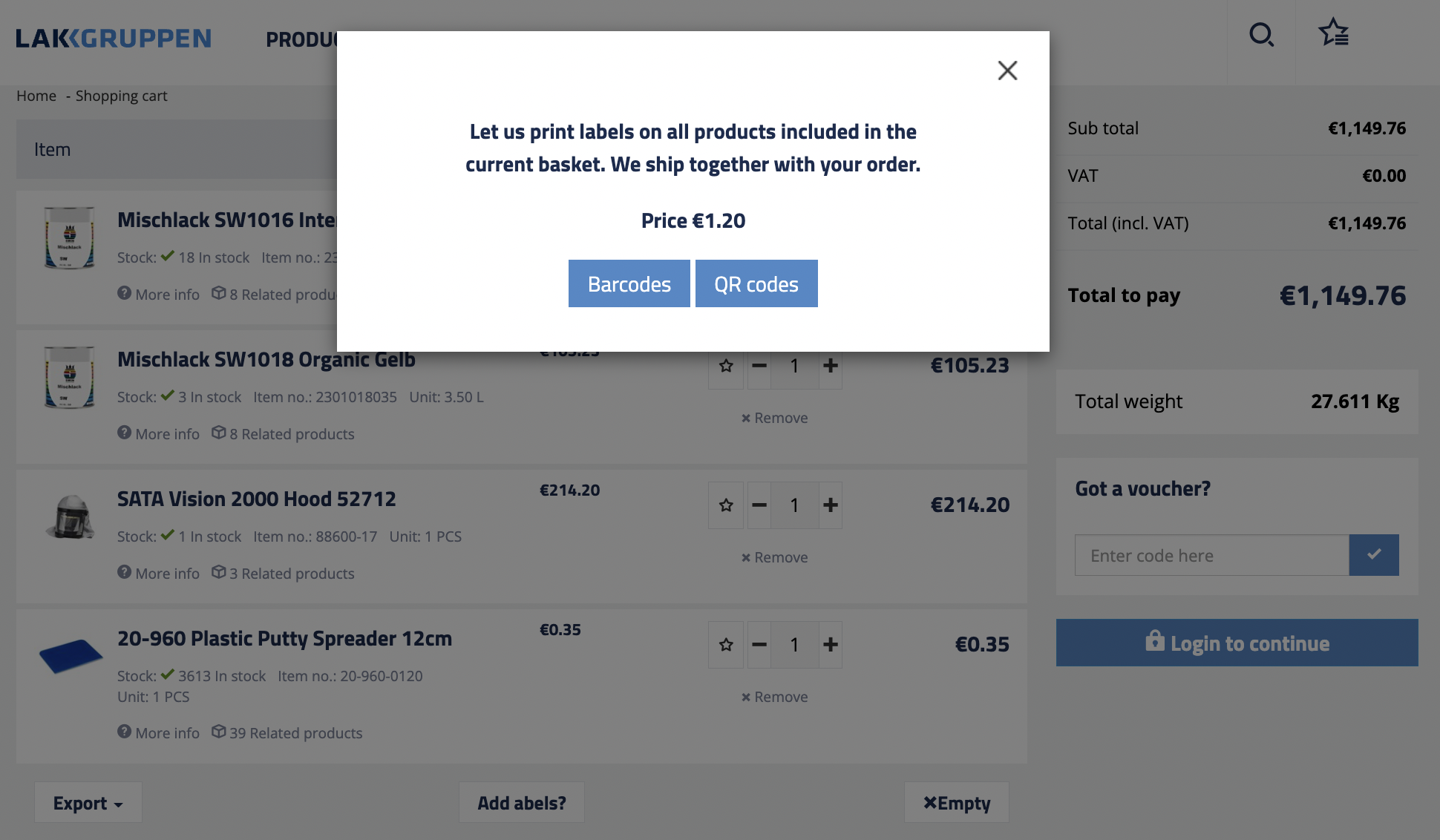Increase quantity of SATA Vision Hood
The width and height of the screenshot is (1440, 840).
(830, 505)
